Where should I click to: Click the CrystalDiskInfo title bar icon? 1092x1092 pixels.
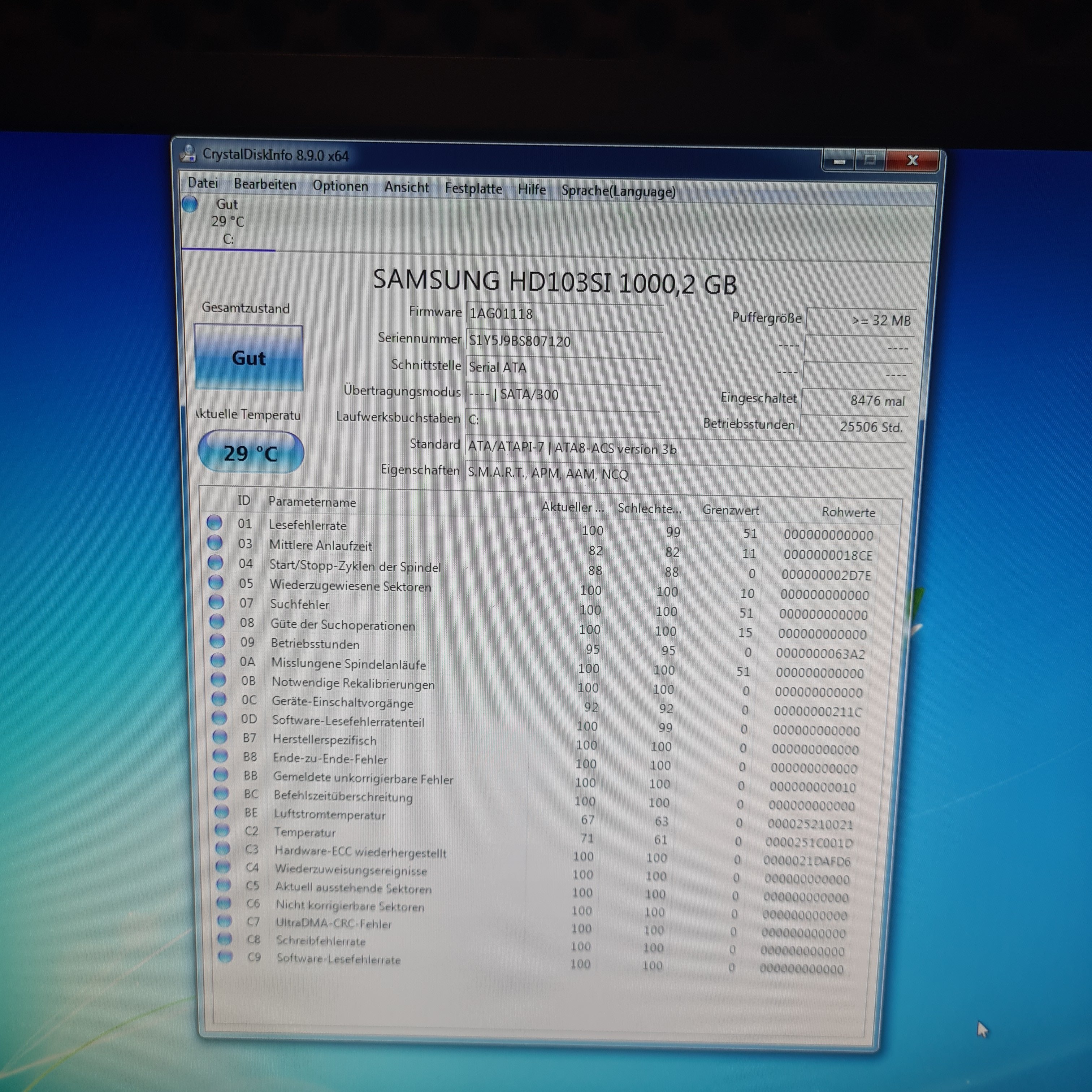pyautogui.click(x=188, y=153)
